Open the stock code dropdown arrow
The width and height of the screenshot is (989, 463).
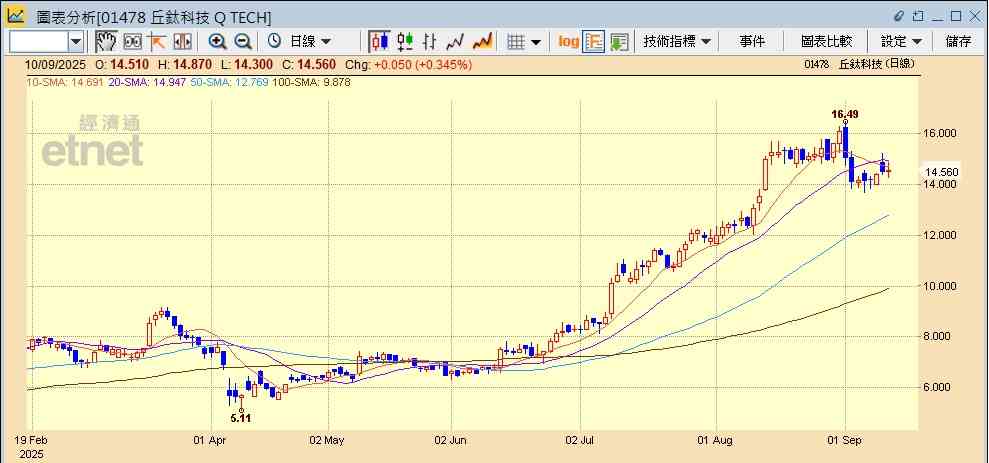(76, 42)
